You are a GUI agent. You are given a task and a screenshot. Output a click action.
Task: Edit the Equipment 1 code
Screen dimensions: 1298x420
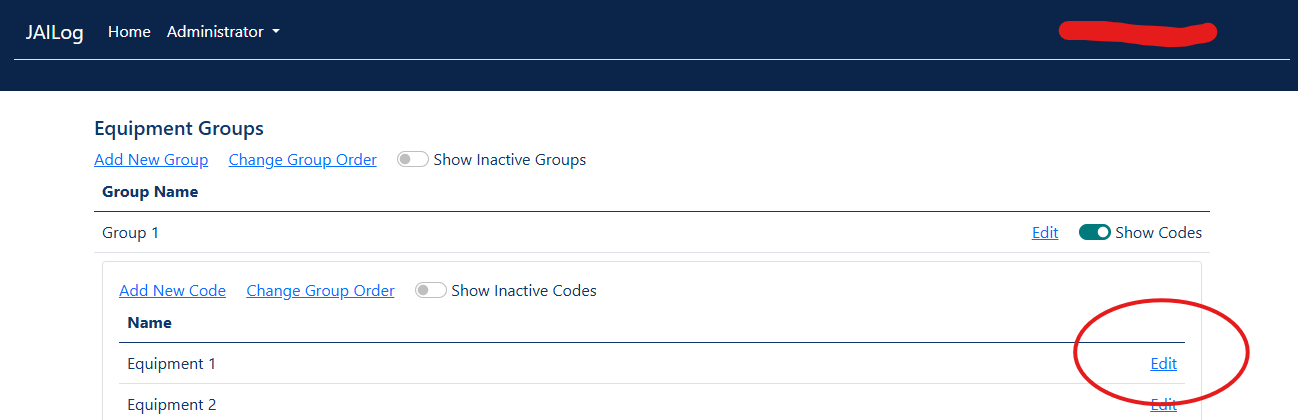click(x=1163, y=364)
